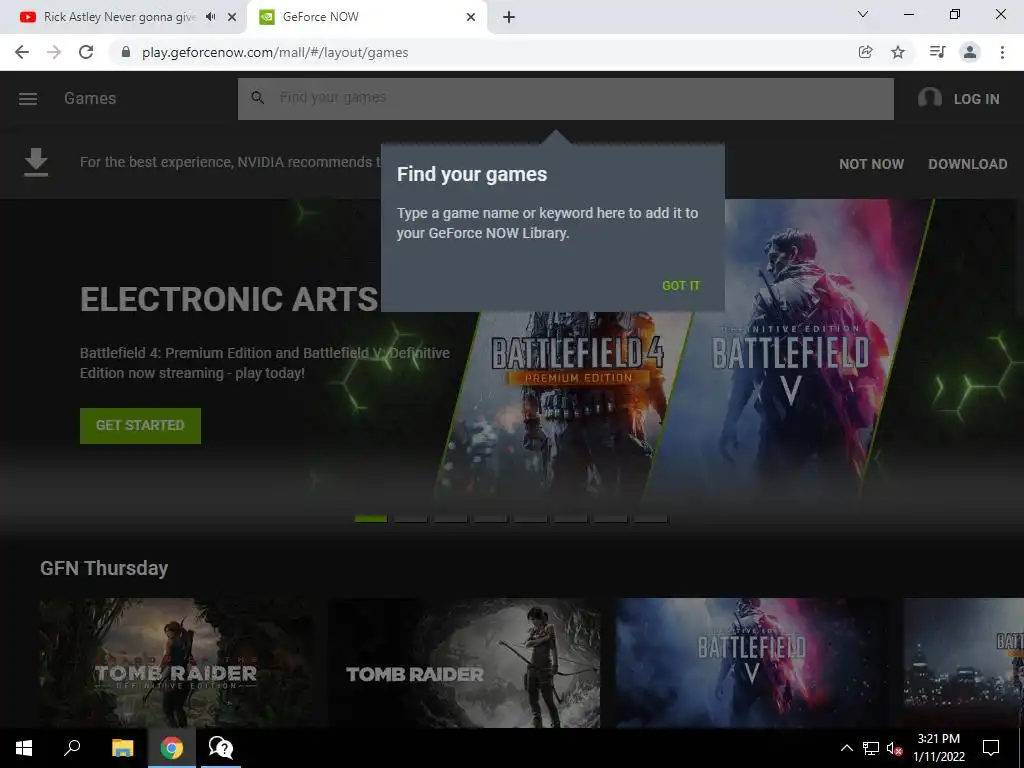This screenshot has height=768, width=1024.
Task: Click the Games page title
Action: [90, 99]
